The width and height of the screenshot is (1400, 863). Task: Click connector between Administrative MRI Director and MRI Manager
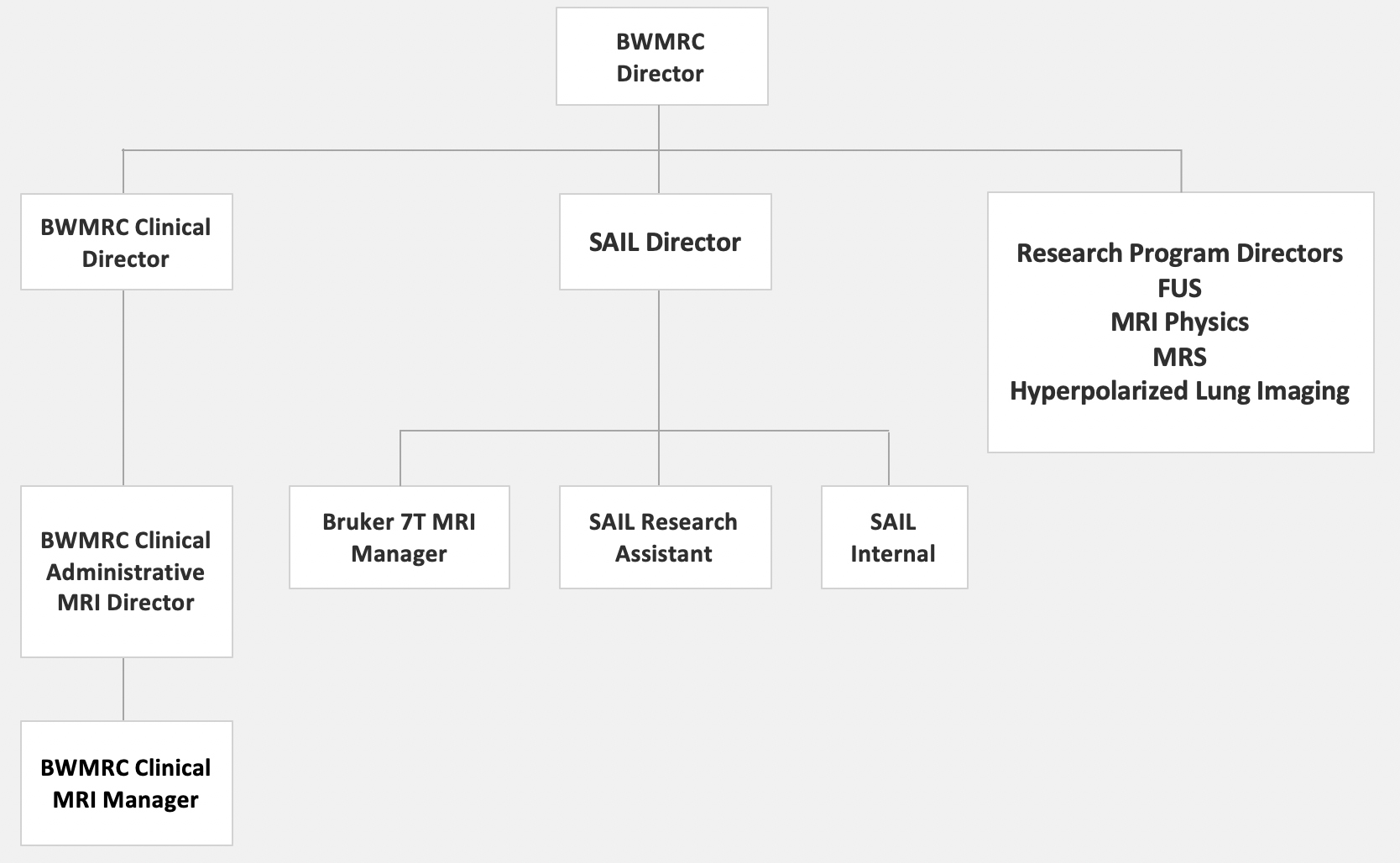[123, 689]
